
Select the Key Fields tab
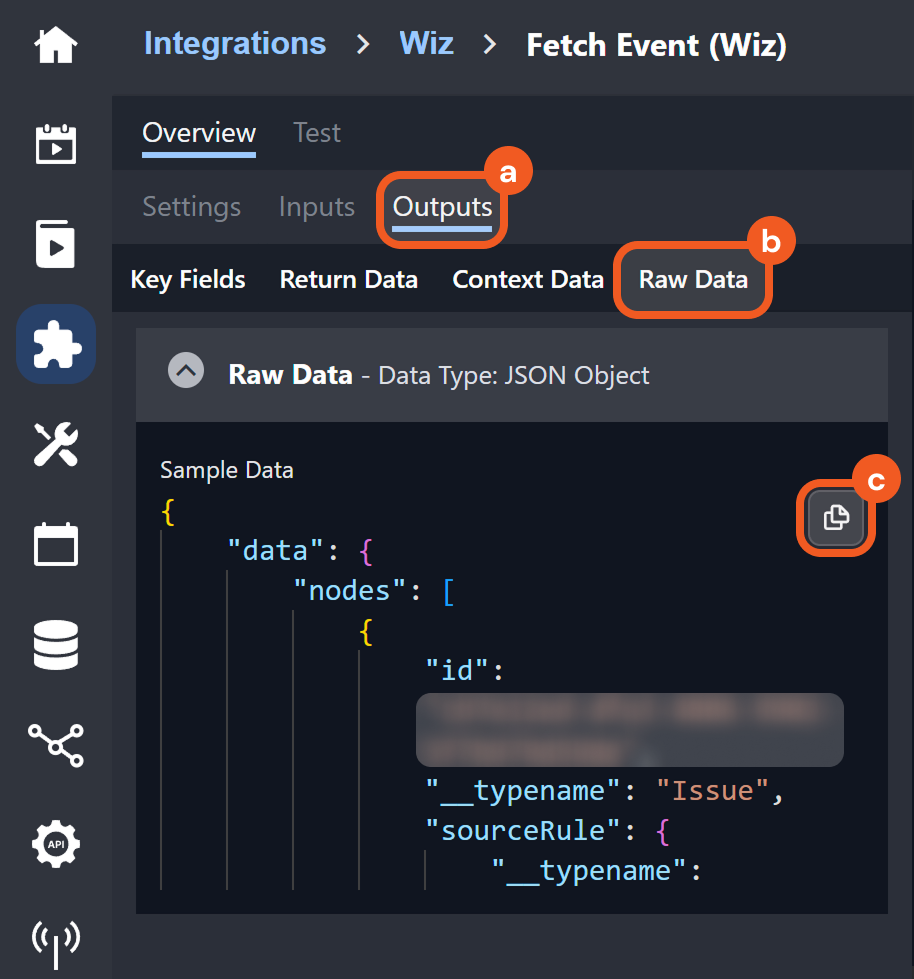[x=188, y=280]
